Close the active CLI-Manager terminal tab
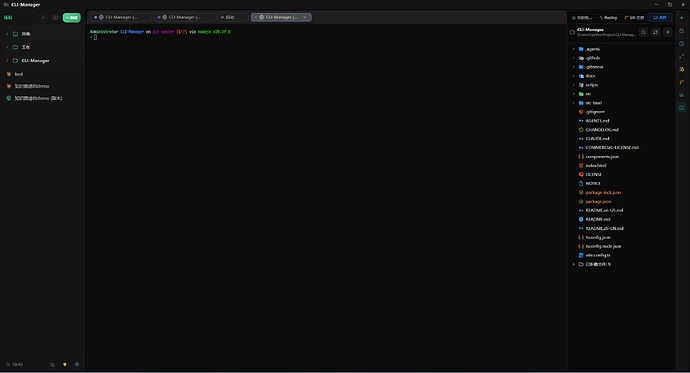Image resolution: width=690 pixels, height=373 pixels. coord(305,17)
